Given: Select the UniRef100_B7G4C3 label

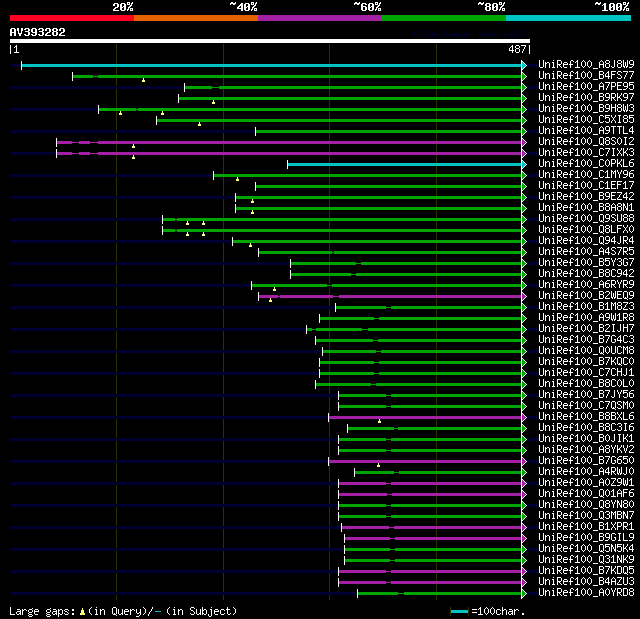Looking at the screenshot, I should pos(586,340).
